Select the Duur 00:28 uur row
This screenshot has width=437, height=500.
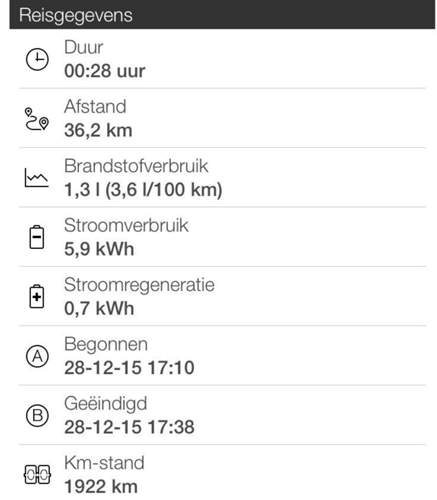[222, 59]
